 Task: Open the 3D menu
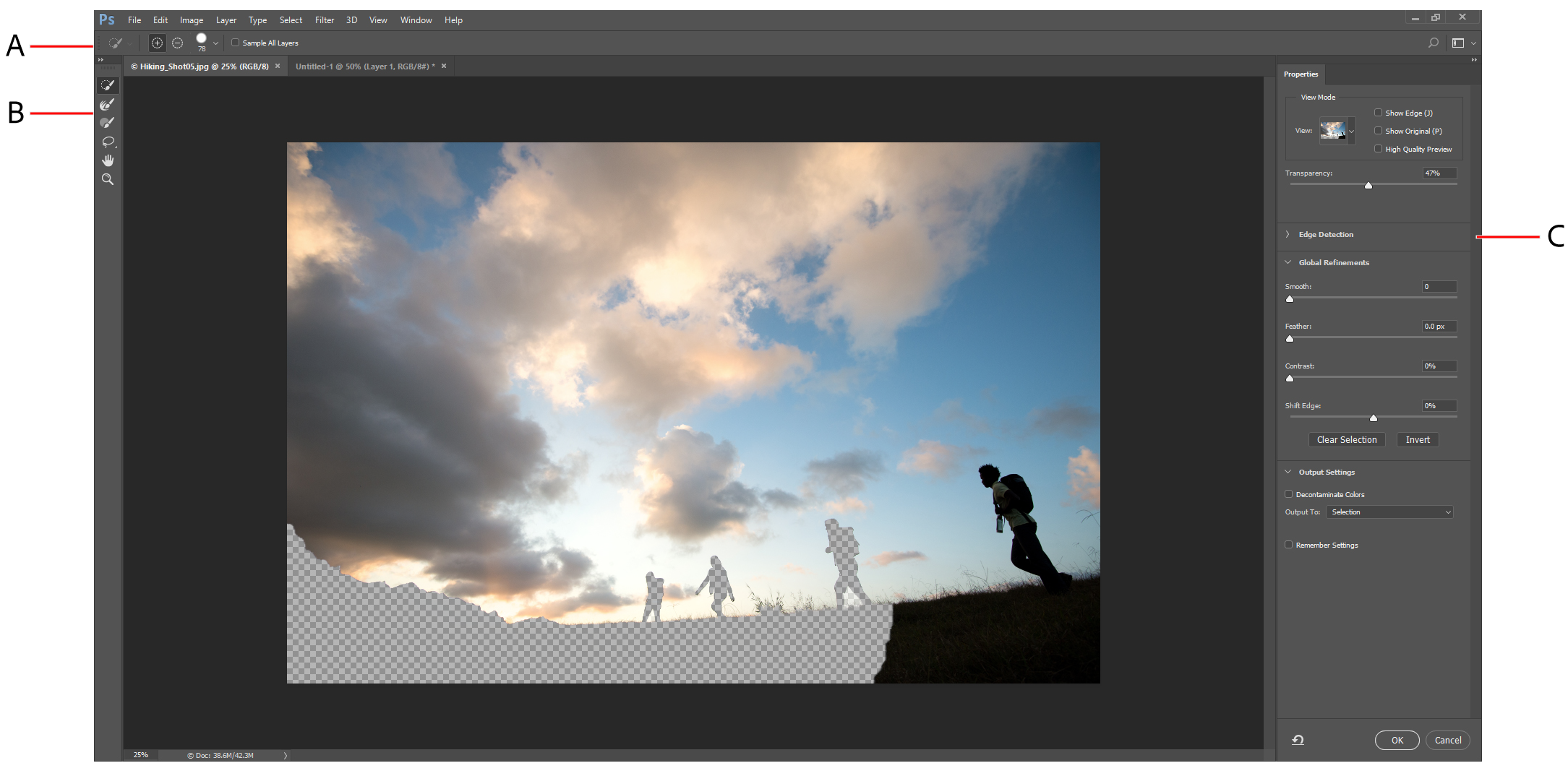[351, 20]
